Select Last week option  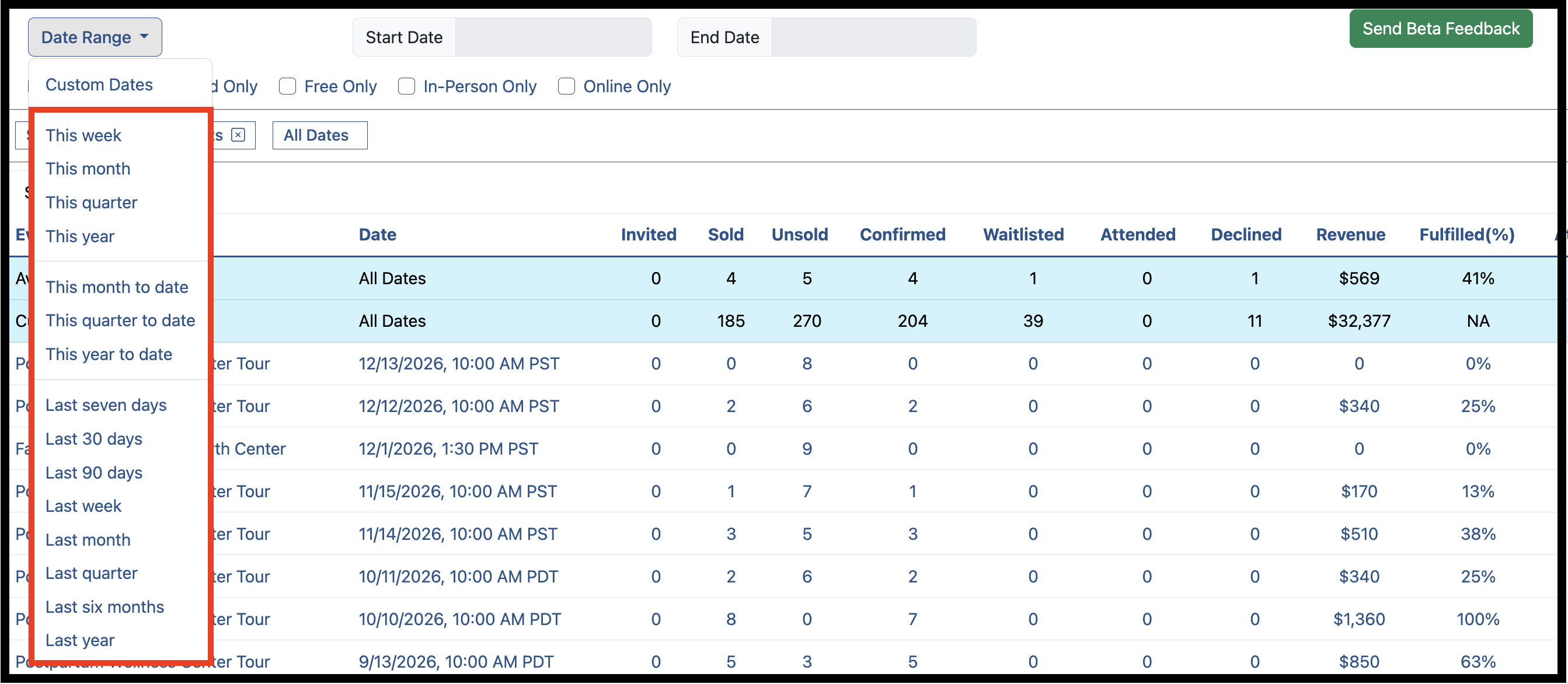click(x=83, y=507)
